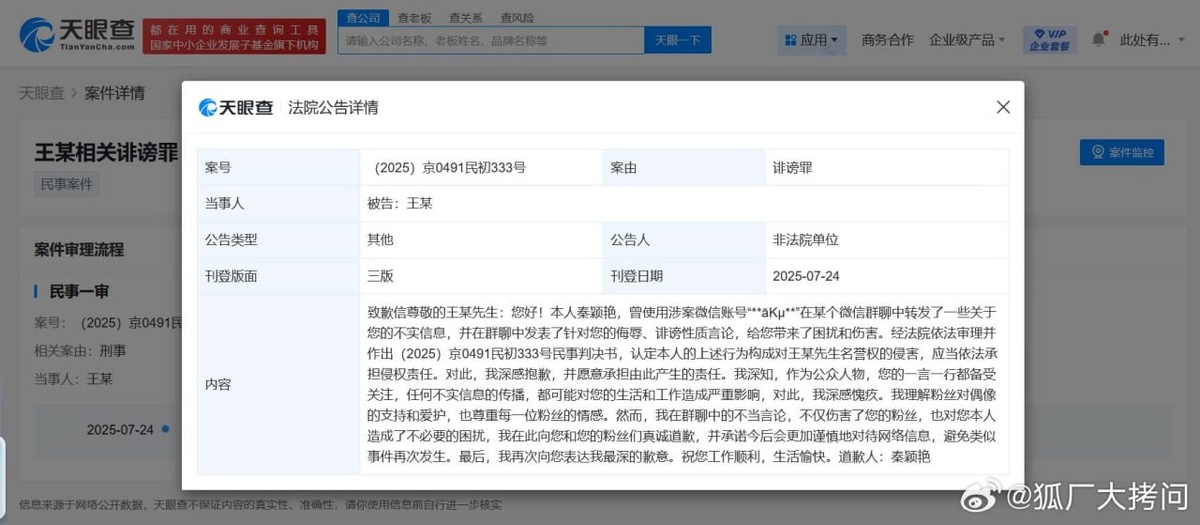Screen dimensions: 1200x525
Task: Click the 案件审理流程 heading
Action: [x=79, y=248]
